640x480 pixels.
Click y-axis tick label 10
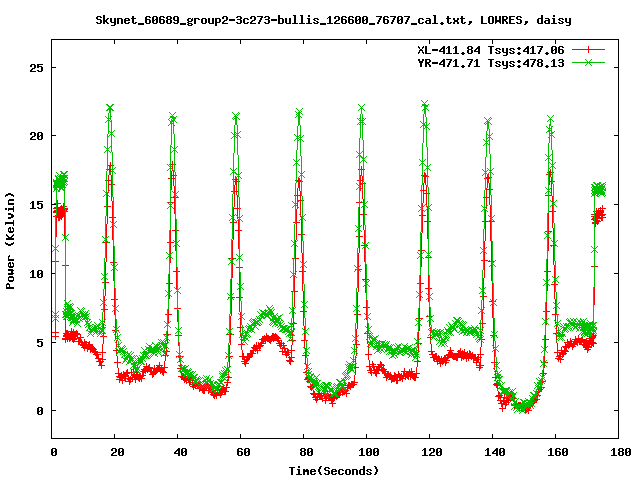pyautogui.click(x=36, y=274)
